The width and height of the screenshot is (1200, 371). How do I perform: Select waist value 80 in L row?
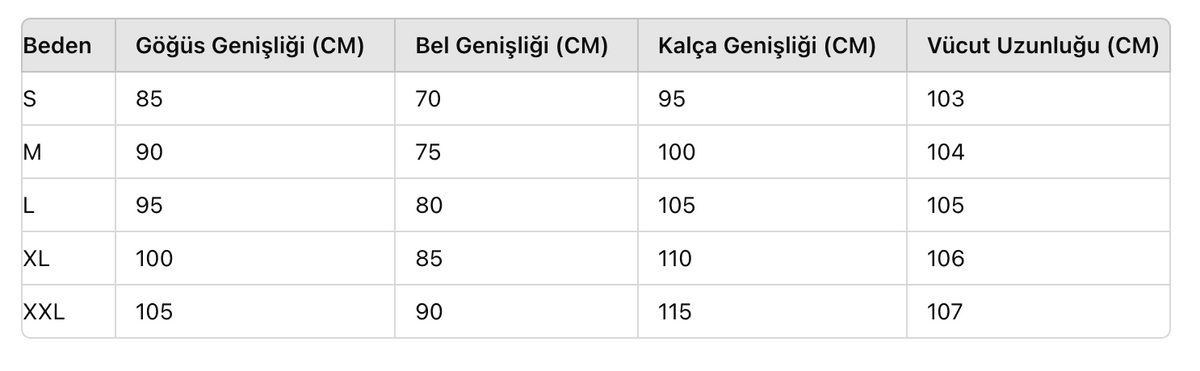(x=429, y=205)
